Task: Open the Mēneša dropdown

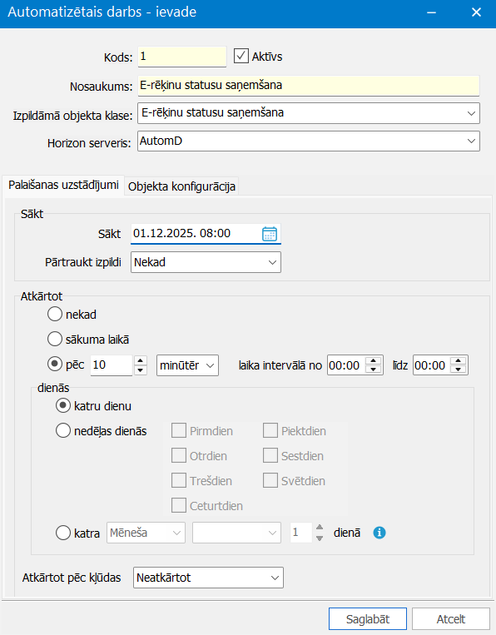Action: coord(146,533)
